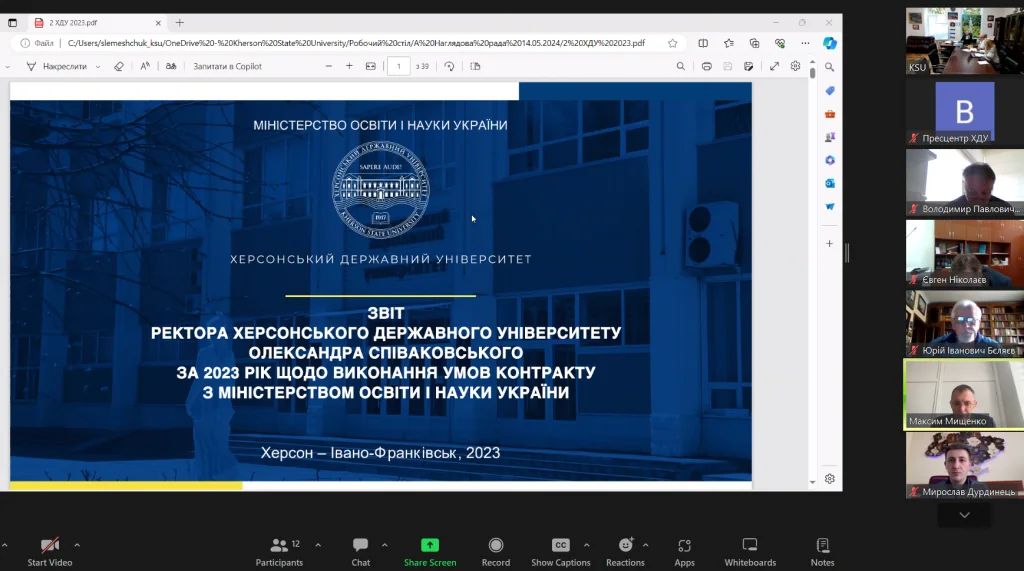Click the green Share Screen button

pyautogui.click(x=429, y=551)
